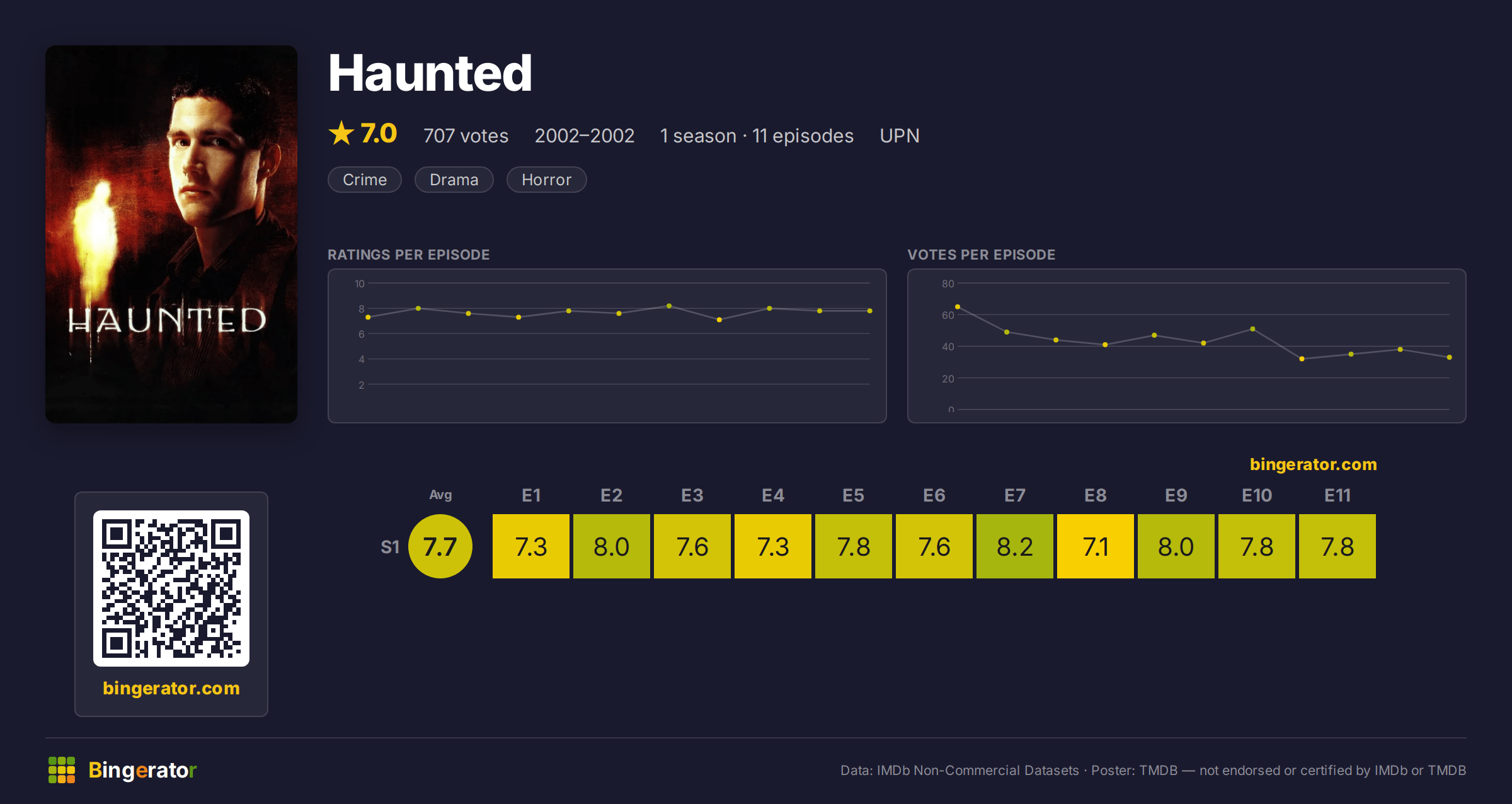Viewport: 1512px width, 804px height.
Task: Click the E2 column header
Action: pos(612,495)
